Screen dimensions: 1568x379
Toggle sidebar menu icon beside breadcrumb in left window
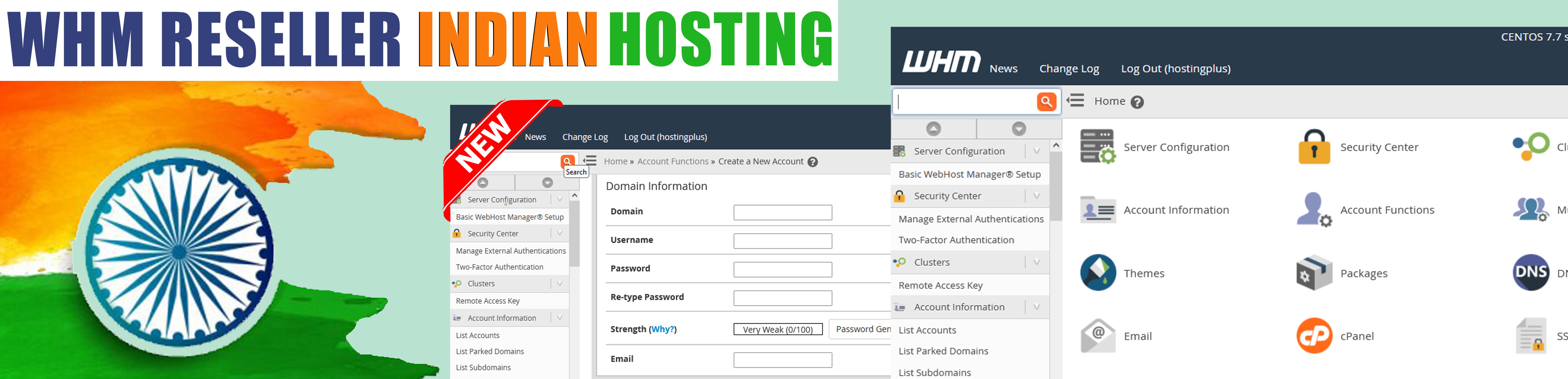(x=590, y=161)
